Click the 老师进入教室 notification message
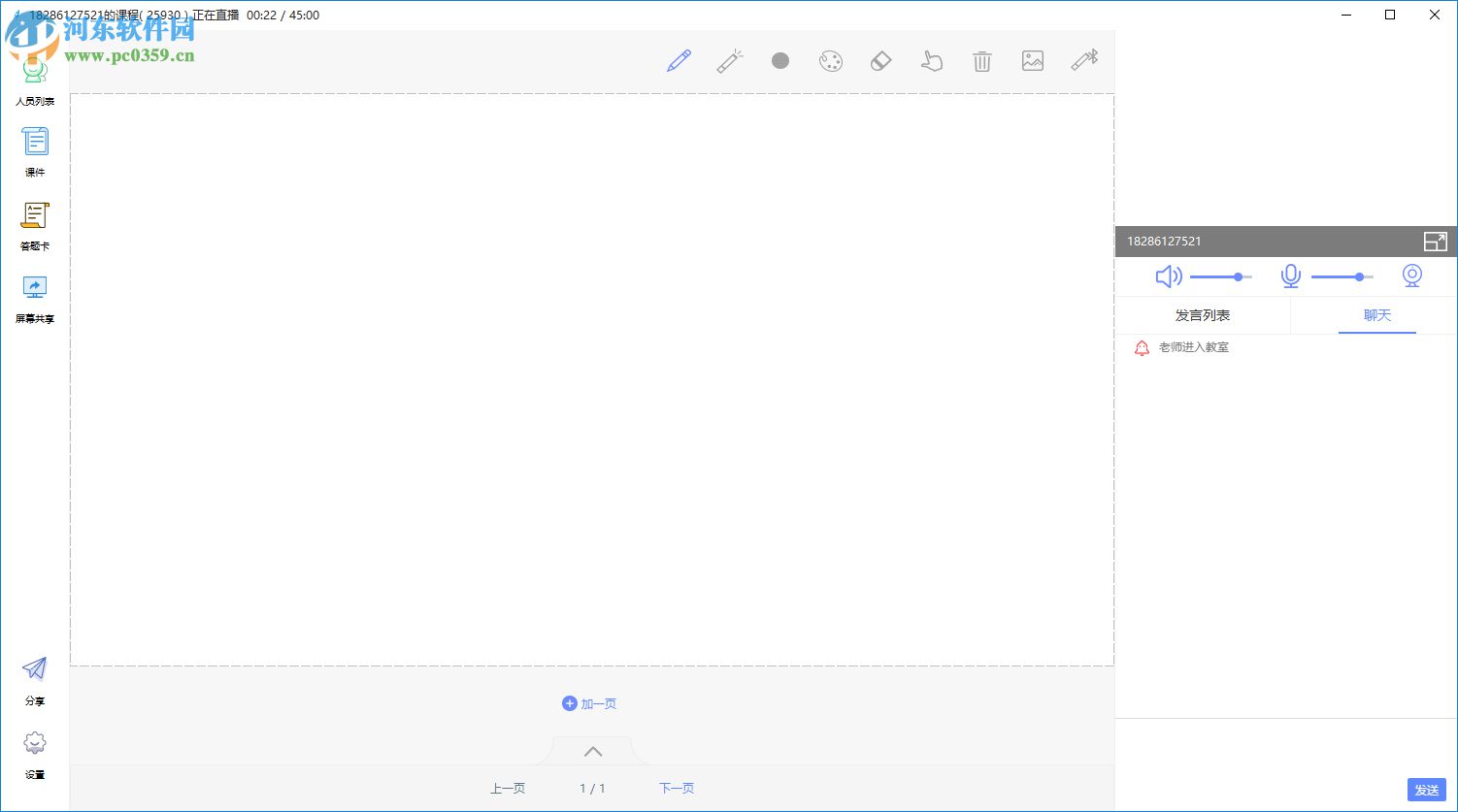1458x812 pixels. point(1194,347)
